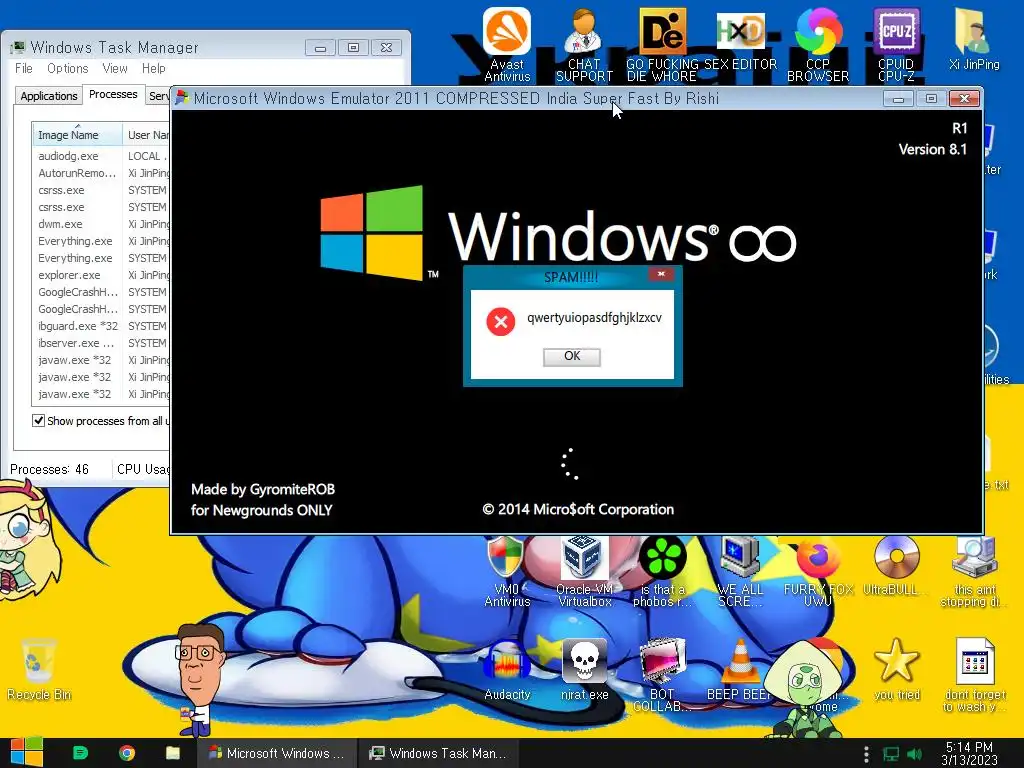Viewport: 1024px width, 768px height.
Task: Open the 'this aint stopping di...' icon
Action: coord(974,571)
